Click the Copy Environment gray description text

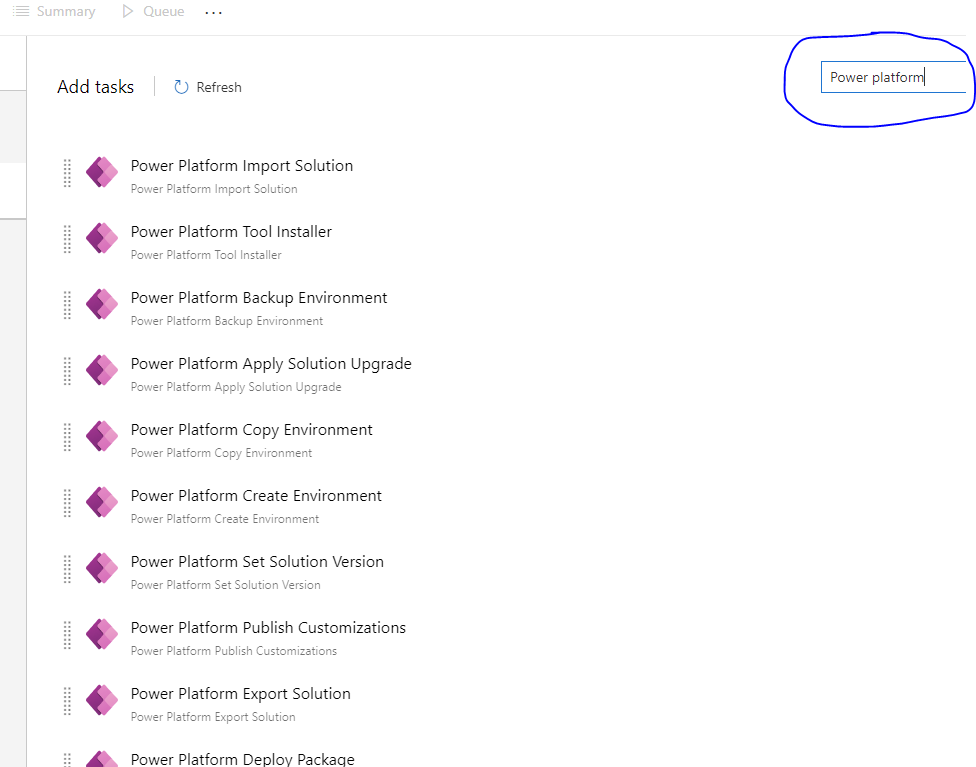click(x=221, y=453)
